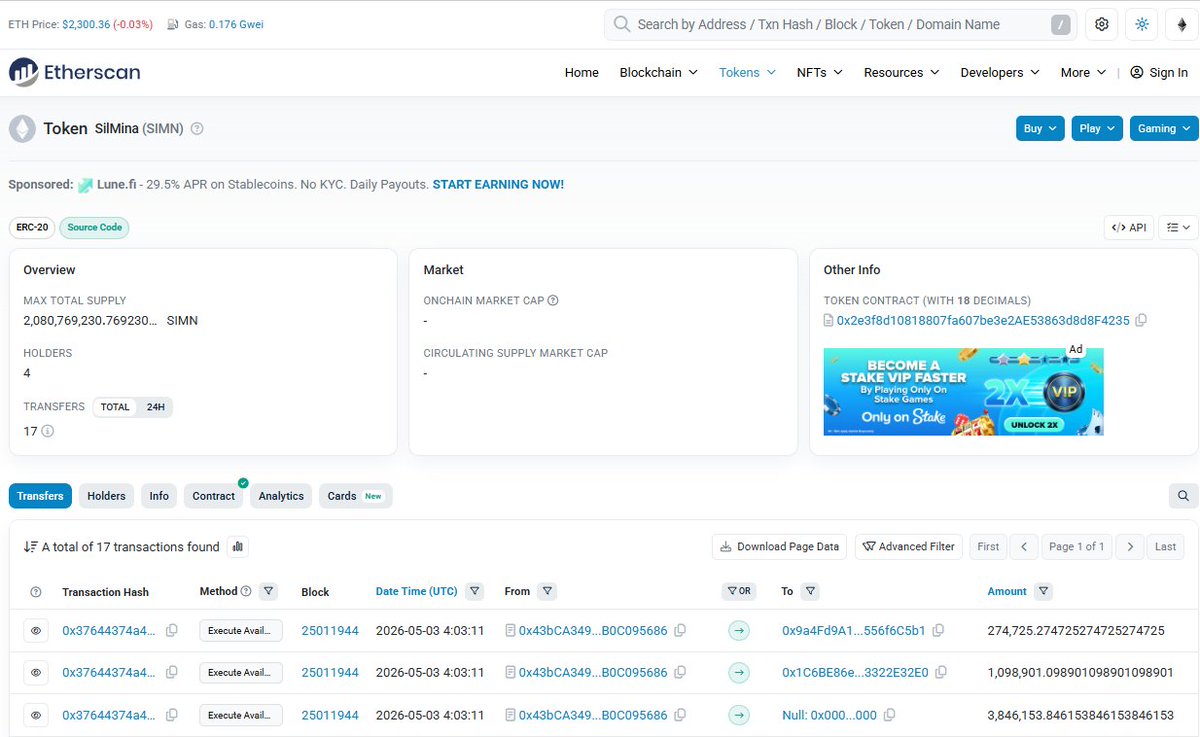Open the Developers menu
Viewport: 1200px width, 737px height.
pos(1000,72)
